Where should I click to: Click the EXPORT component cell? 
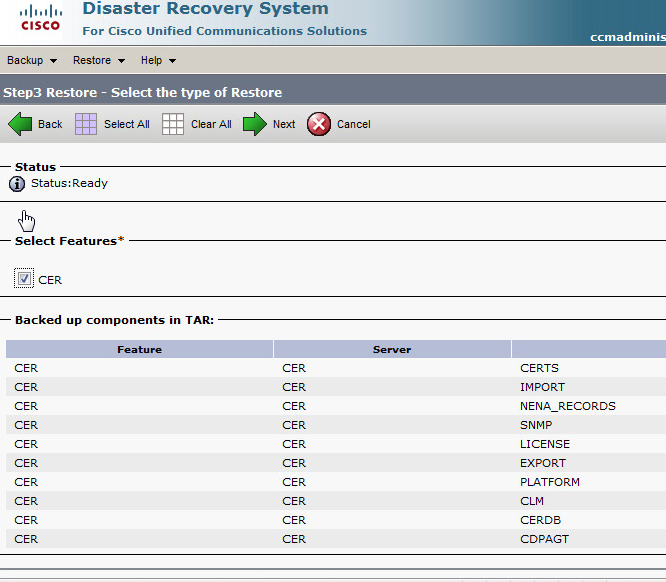tap(543, 463)
